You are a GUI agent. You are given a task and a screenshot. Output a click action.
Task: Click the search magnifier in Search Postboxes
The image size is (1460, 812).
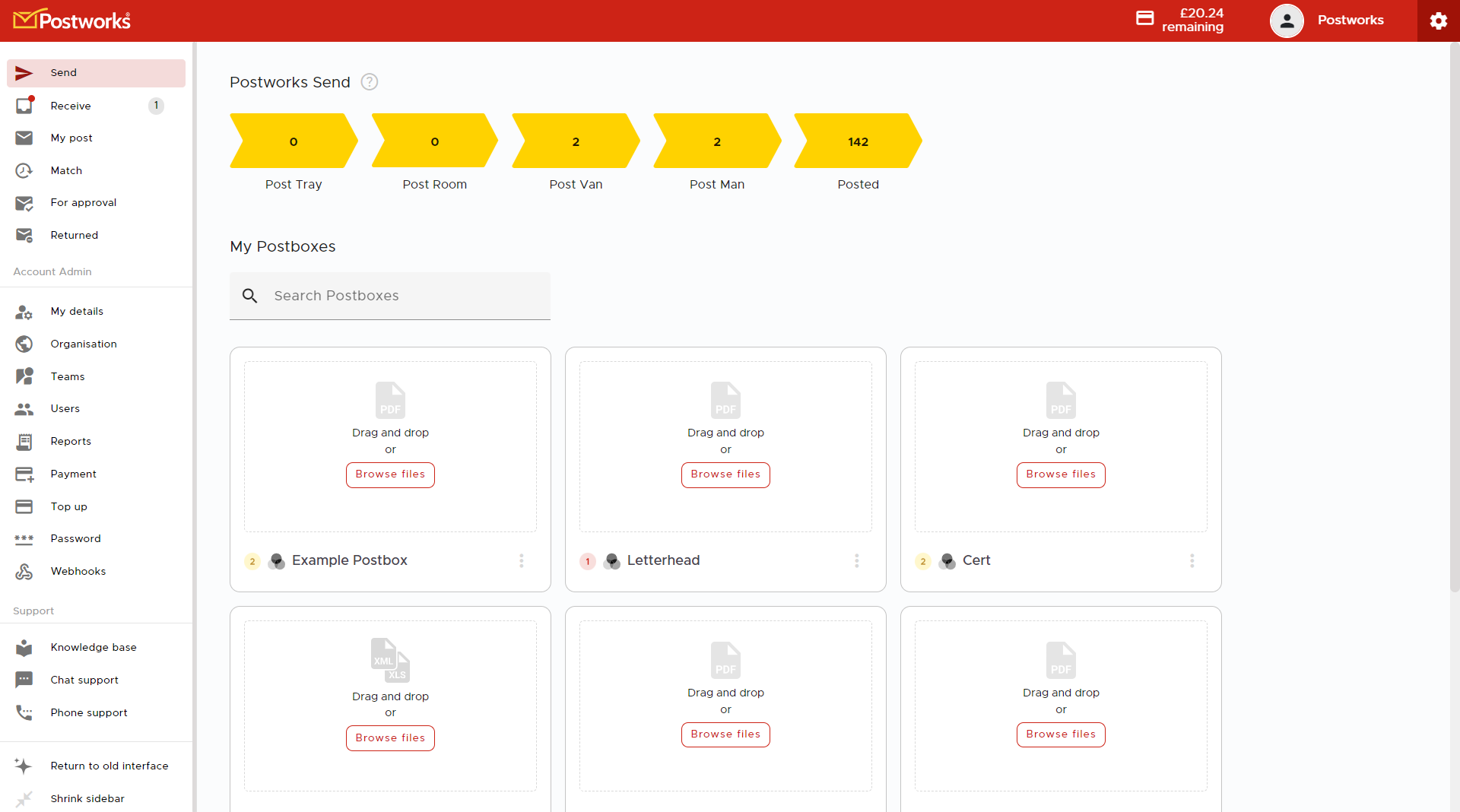tap(250, 296)
